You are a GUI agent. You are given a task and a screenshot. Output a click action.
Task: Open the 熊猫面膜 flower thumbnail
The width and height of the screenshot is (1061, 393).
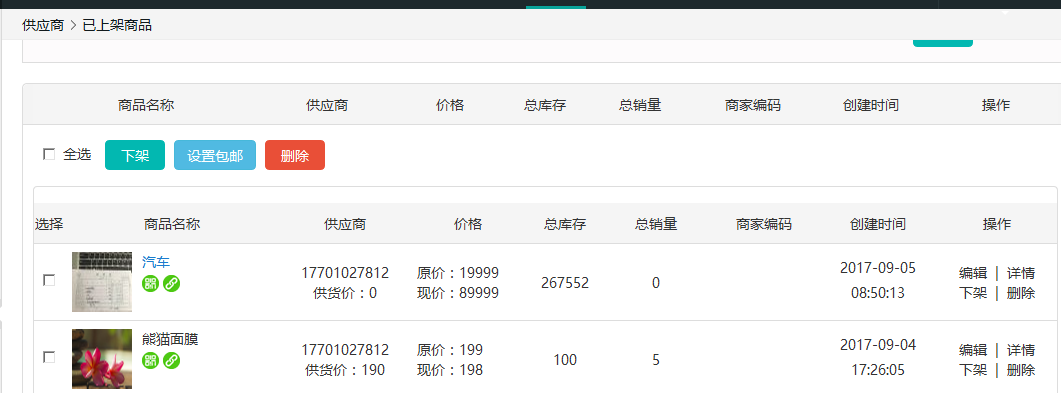coord(102,359)
